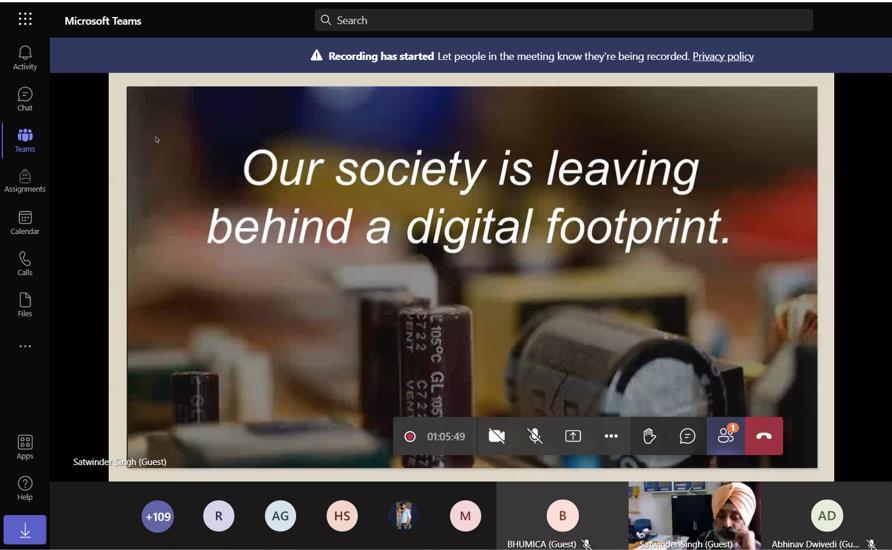Open the Activity feed
The height and width of the screenshot is (550, 892).
click(x=25, y=58)
